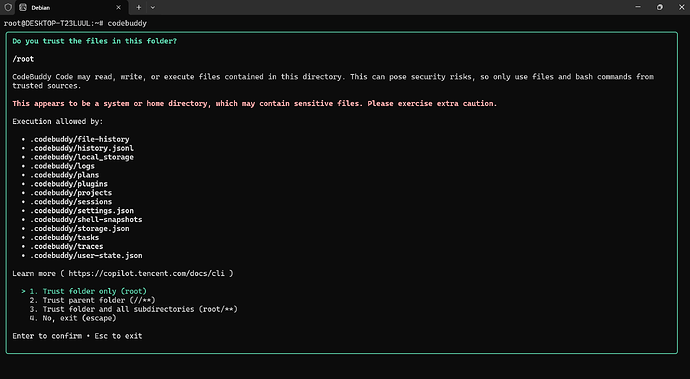Select the Debian terminal tab
This screenshot has height=379, width=690.
pos(72,7)
